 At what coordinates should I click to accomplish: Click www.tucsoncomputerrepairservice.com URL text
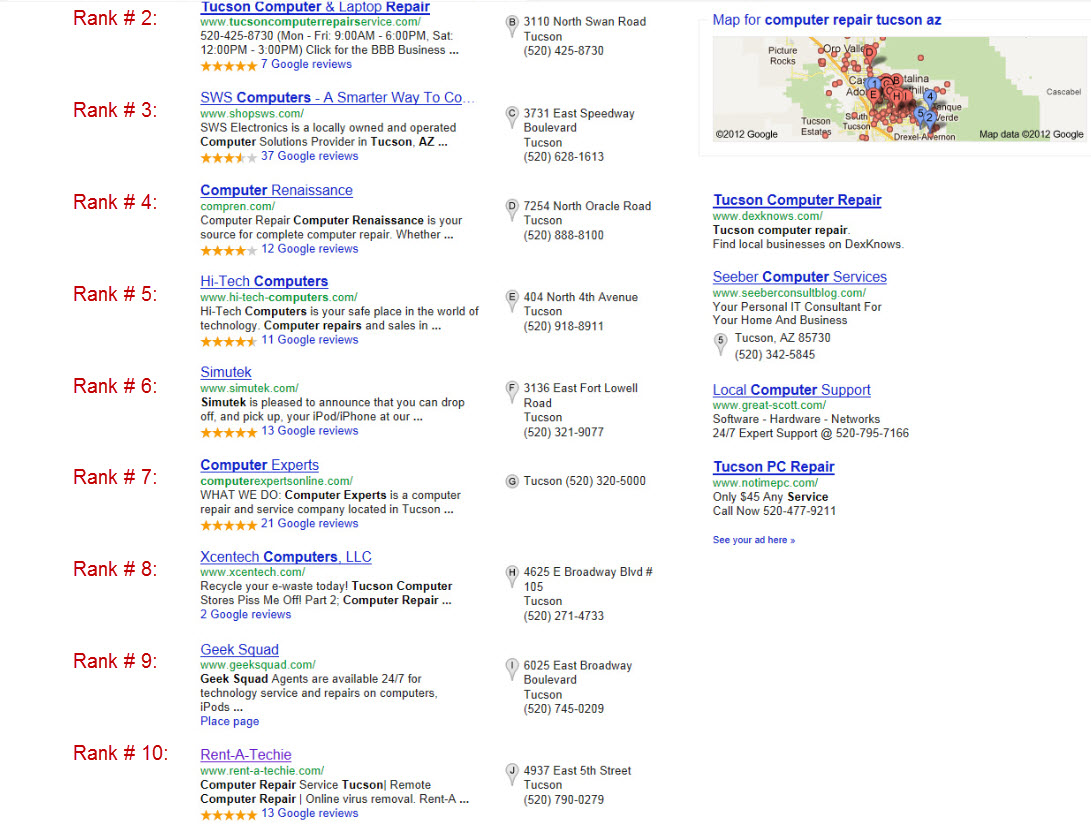coord(310,22)
